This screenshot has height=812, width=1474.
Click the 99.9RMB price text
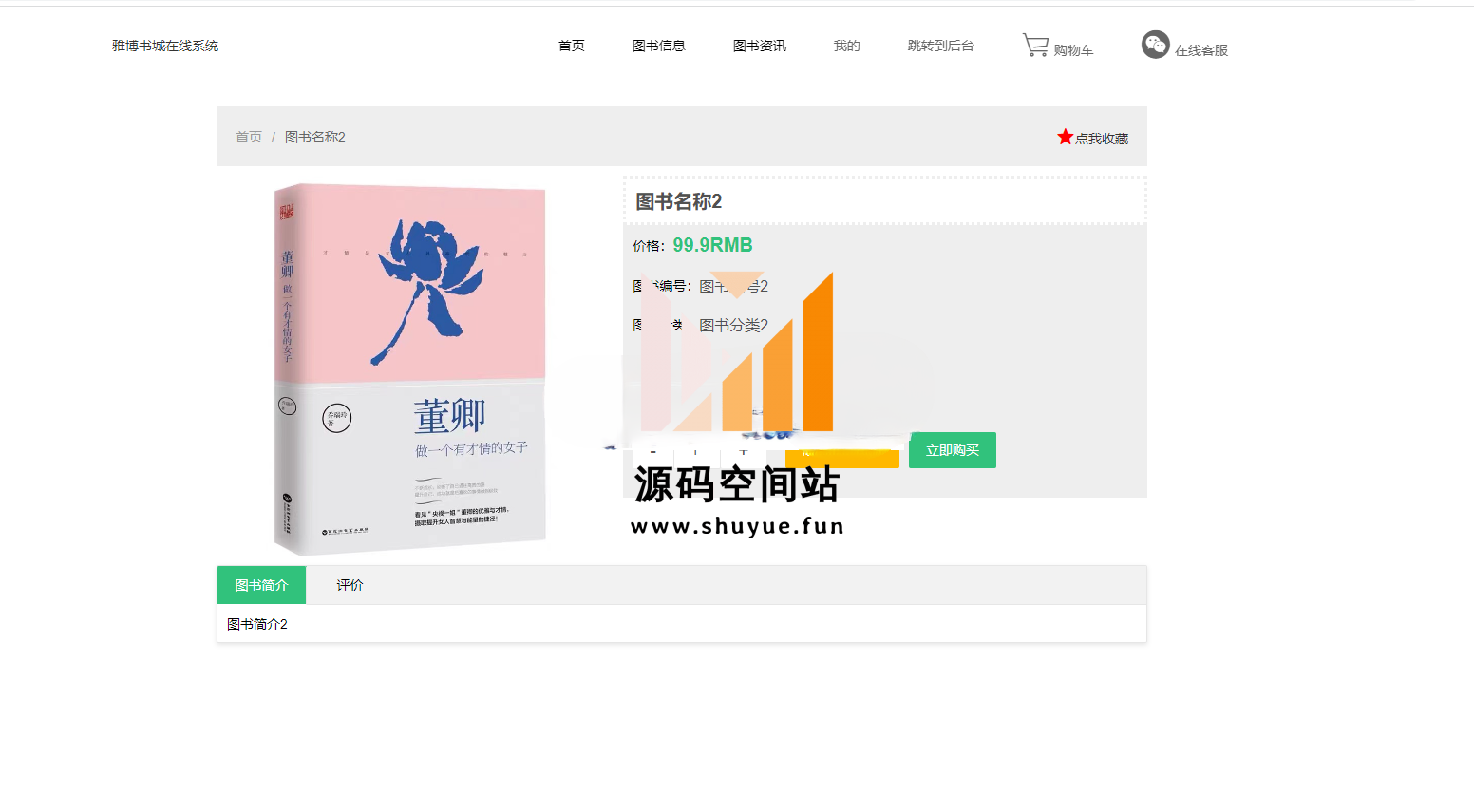[x=712, y=245]
